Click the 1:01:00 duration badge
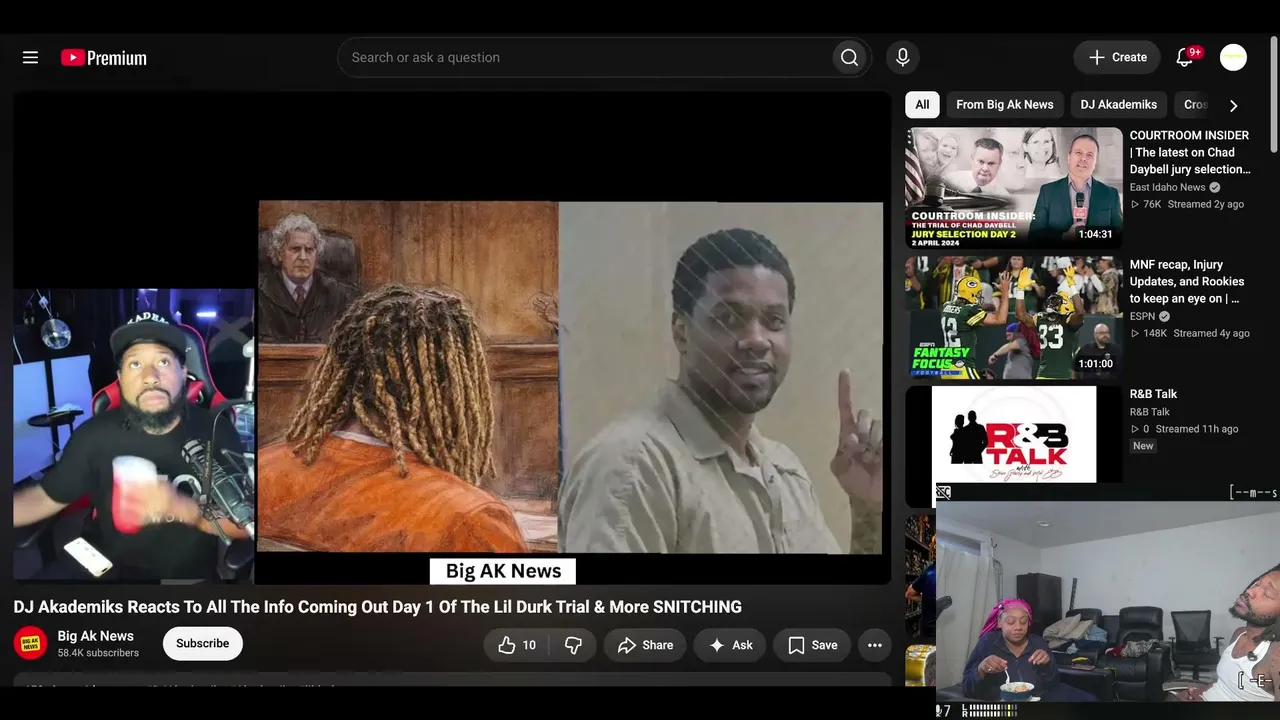Screen dimensions: 1280x720 pyautogui.click(x=1095, y=364)
